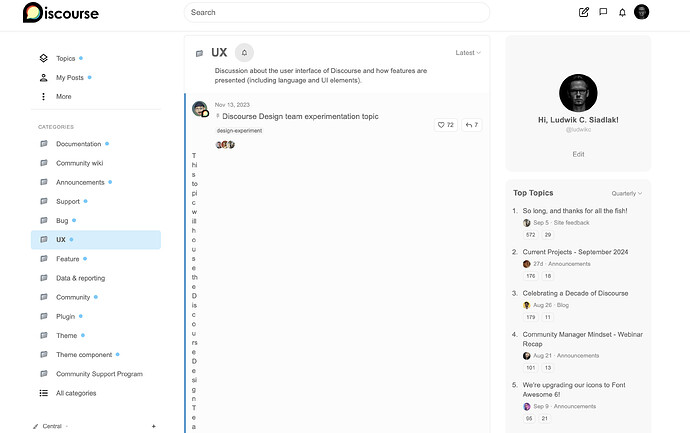Viewport: 690px width, 433px height.
Task: Toggle UX category notification bell
Action: (x=244, y=53)
